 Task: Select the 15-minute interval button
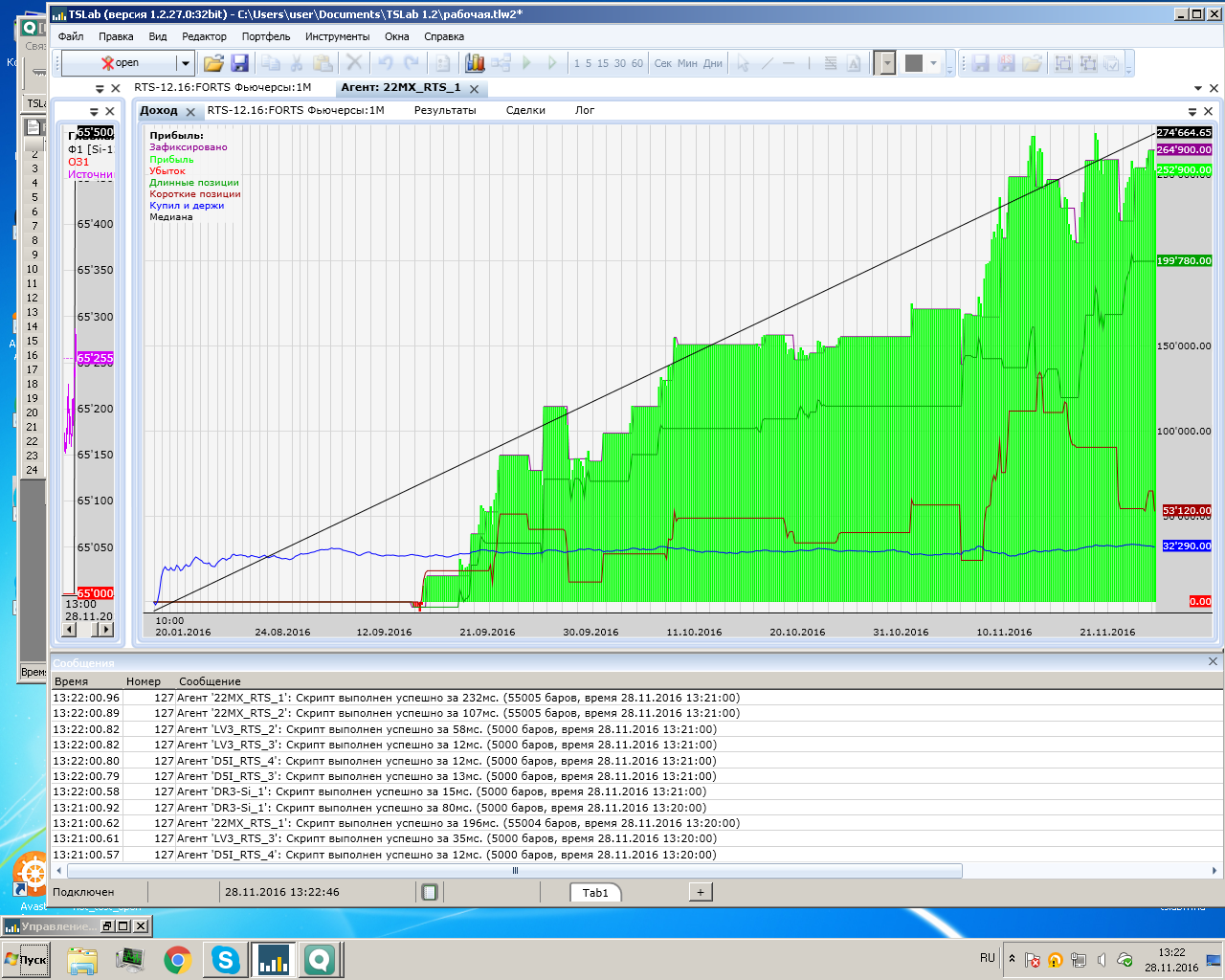pos(603,63)
